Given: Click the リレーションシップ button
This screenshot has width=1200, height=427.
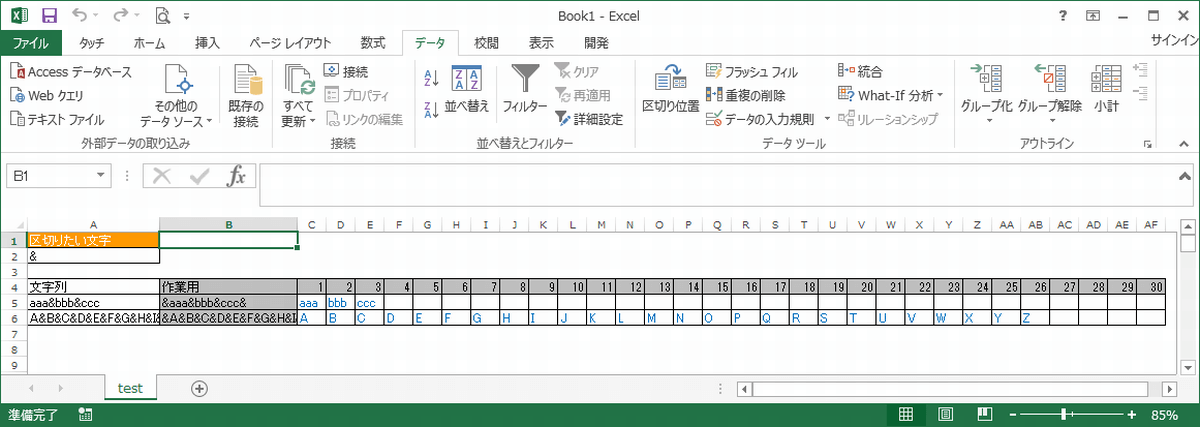Looking at the screenshot, I should tap(888, 119).
